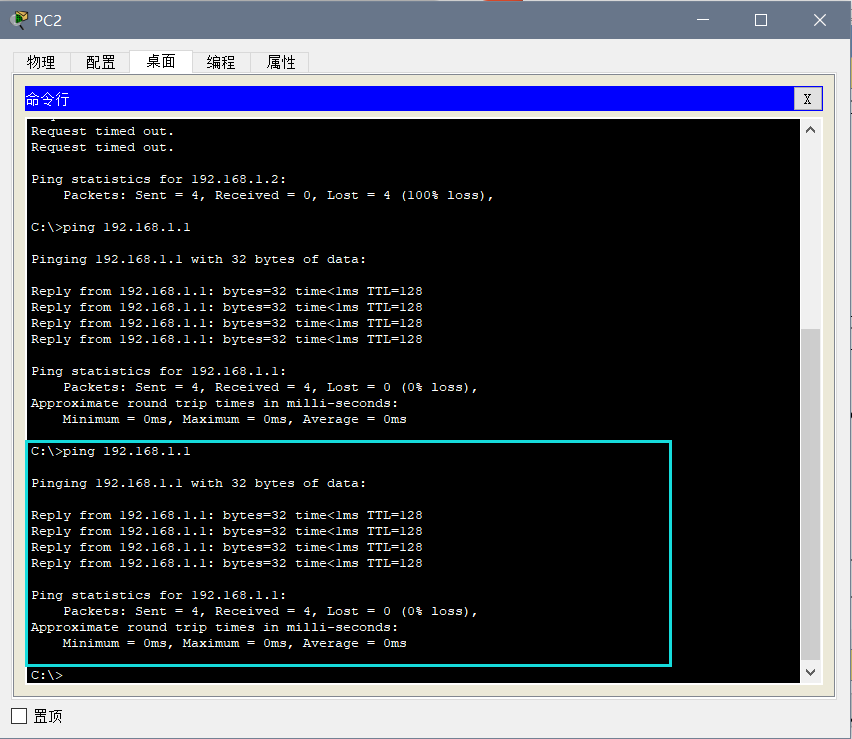Switch to the 配置 tab
Screen dimensions: 852x739
(x=101, y=62)
